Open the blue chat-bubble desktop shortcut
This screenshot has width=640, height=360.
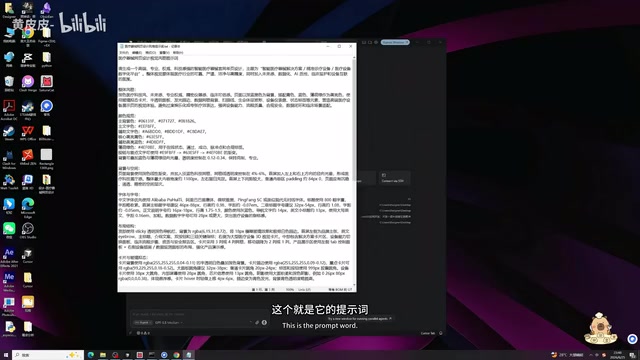(x=47, y=108)
